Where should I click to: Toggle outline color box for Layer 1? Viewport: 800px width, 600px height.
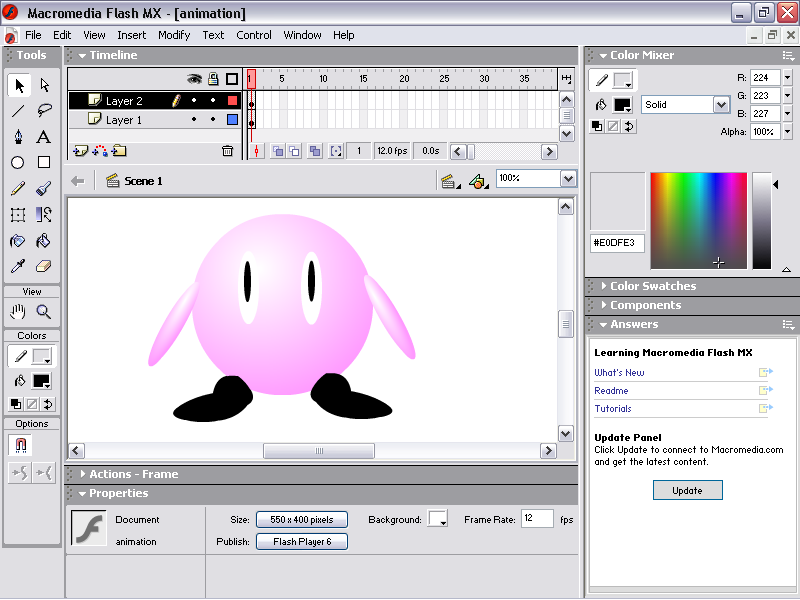(232, 120)
